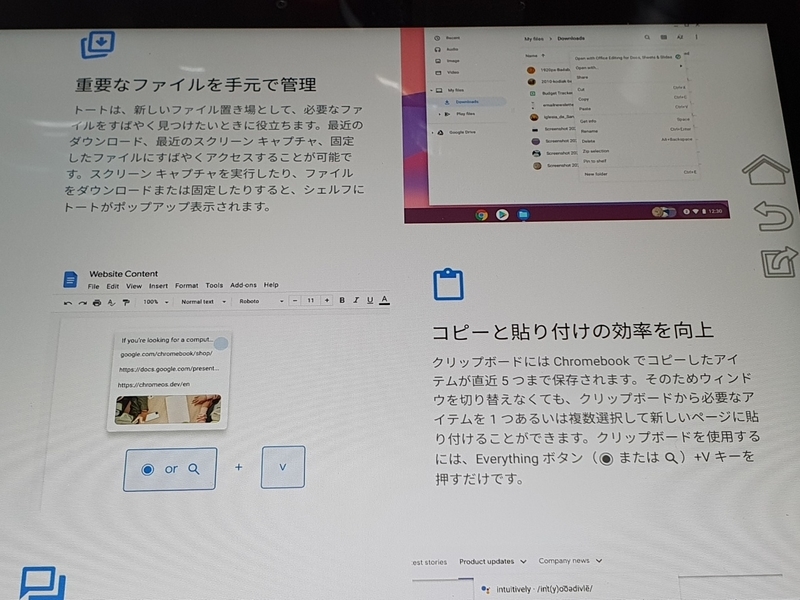Increase font size with the plus button
The image size is (800, 600).
(327, 300)
